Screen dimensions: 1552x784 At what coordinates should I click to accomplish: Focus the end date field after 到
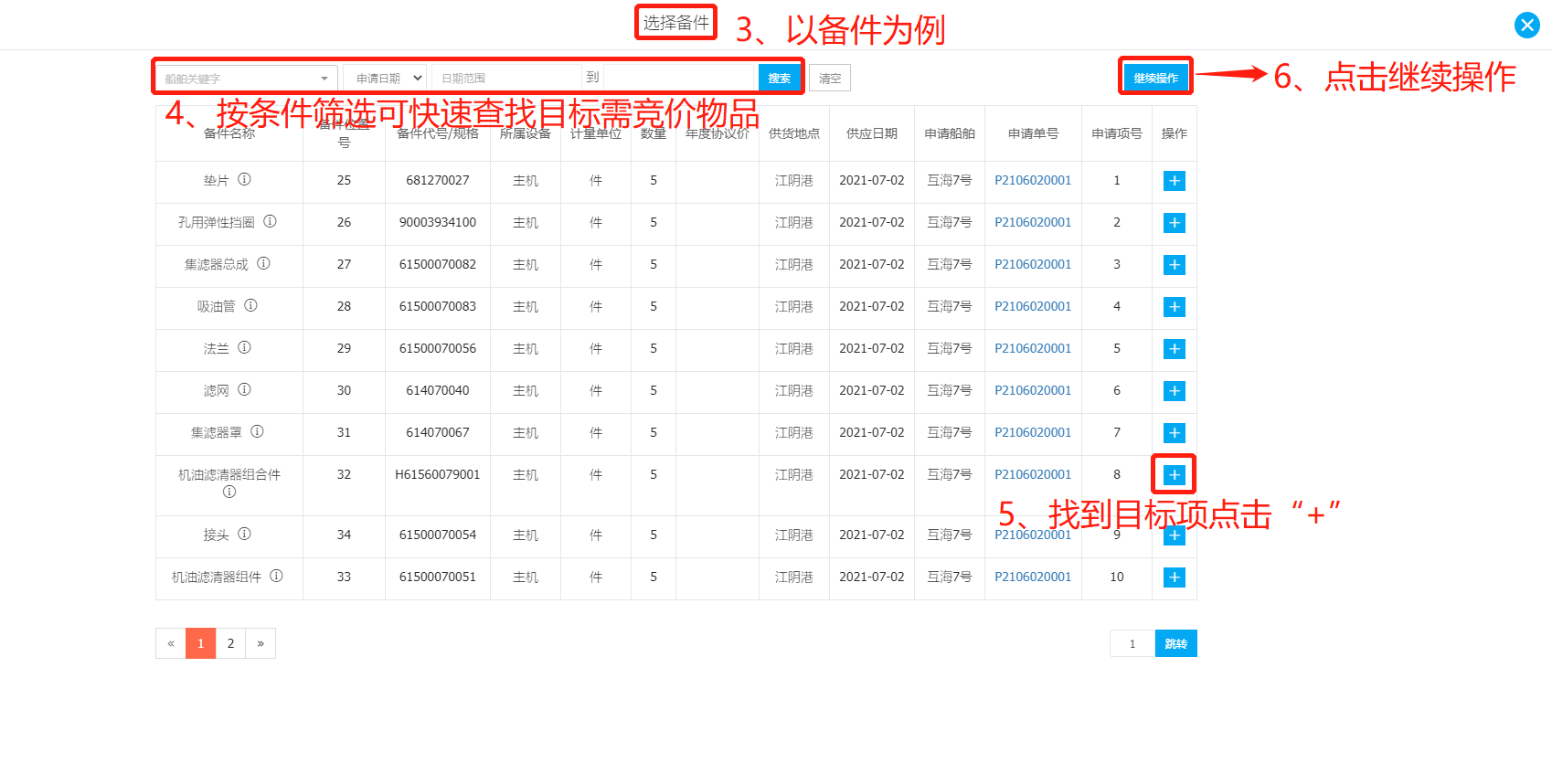(x=679, y=79)
